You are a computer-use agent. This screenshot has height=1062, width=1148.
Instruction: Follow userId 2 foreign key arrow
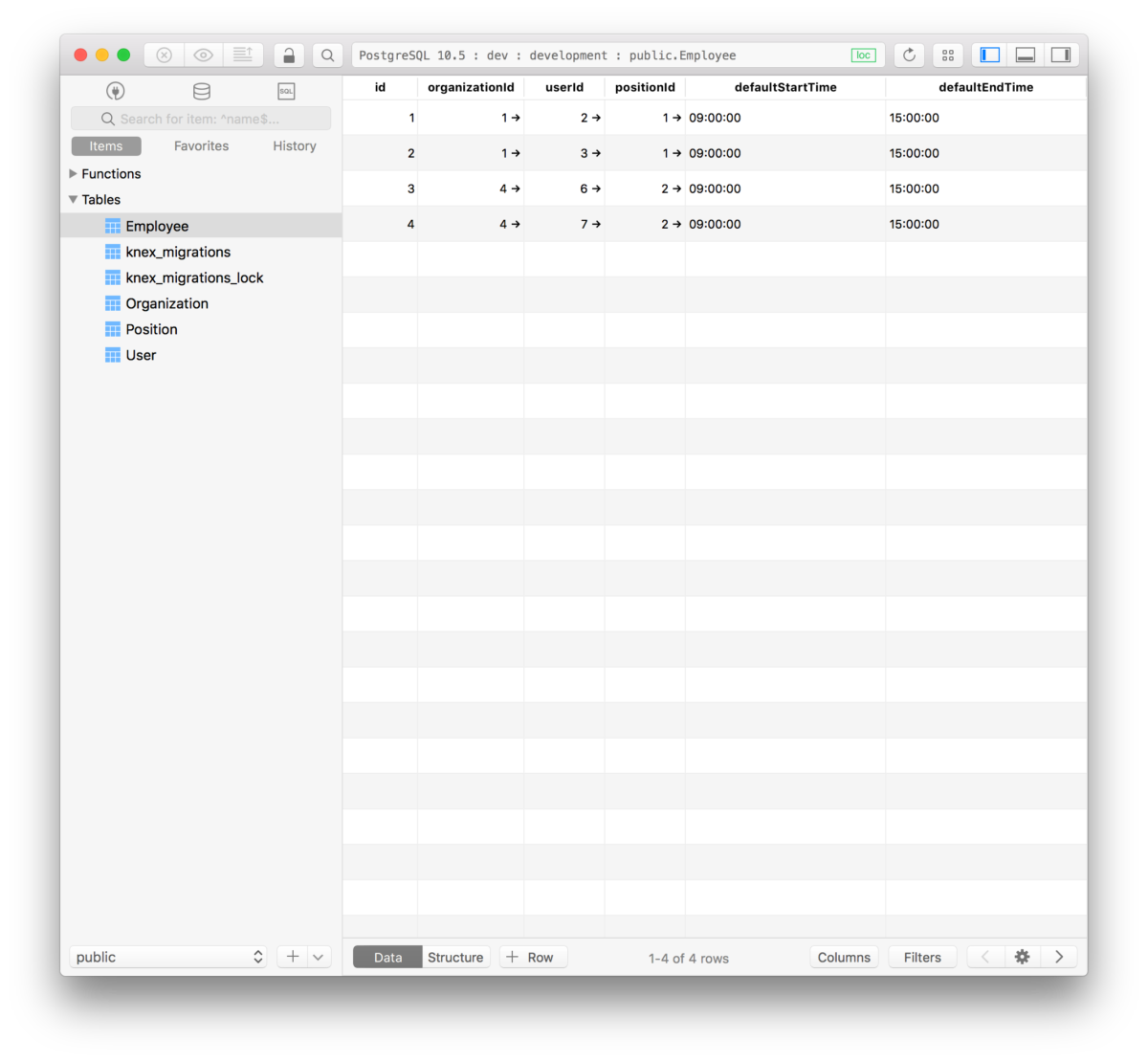pyautogui.click(x=596, y=118)
